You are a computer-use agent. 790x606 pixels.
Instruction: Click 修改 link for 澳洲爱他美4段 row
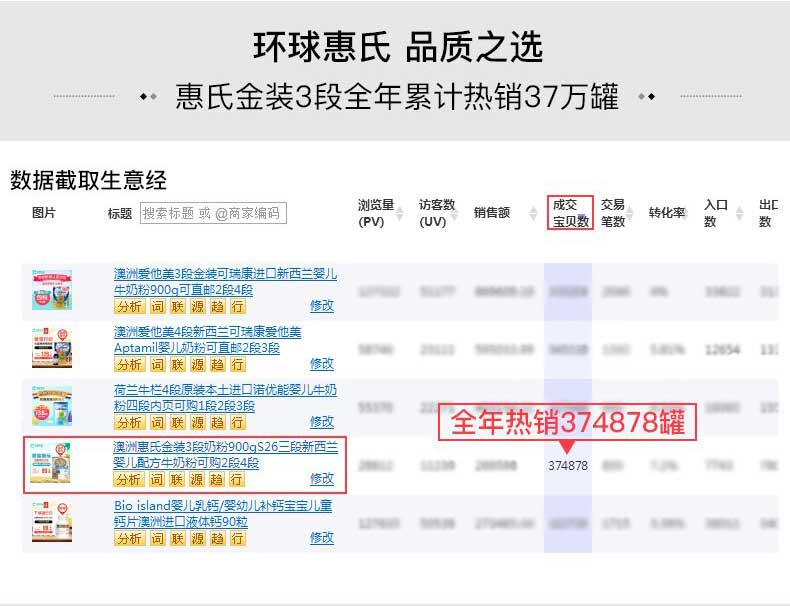322,363
